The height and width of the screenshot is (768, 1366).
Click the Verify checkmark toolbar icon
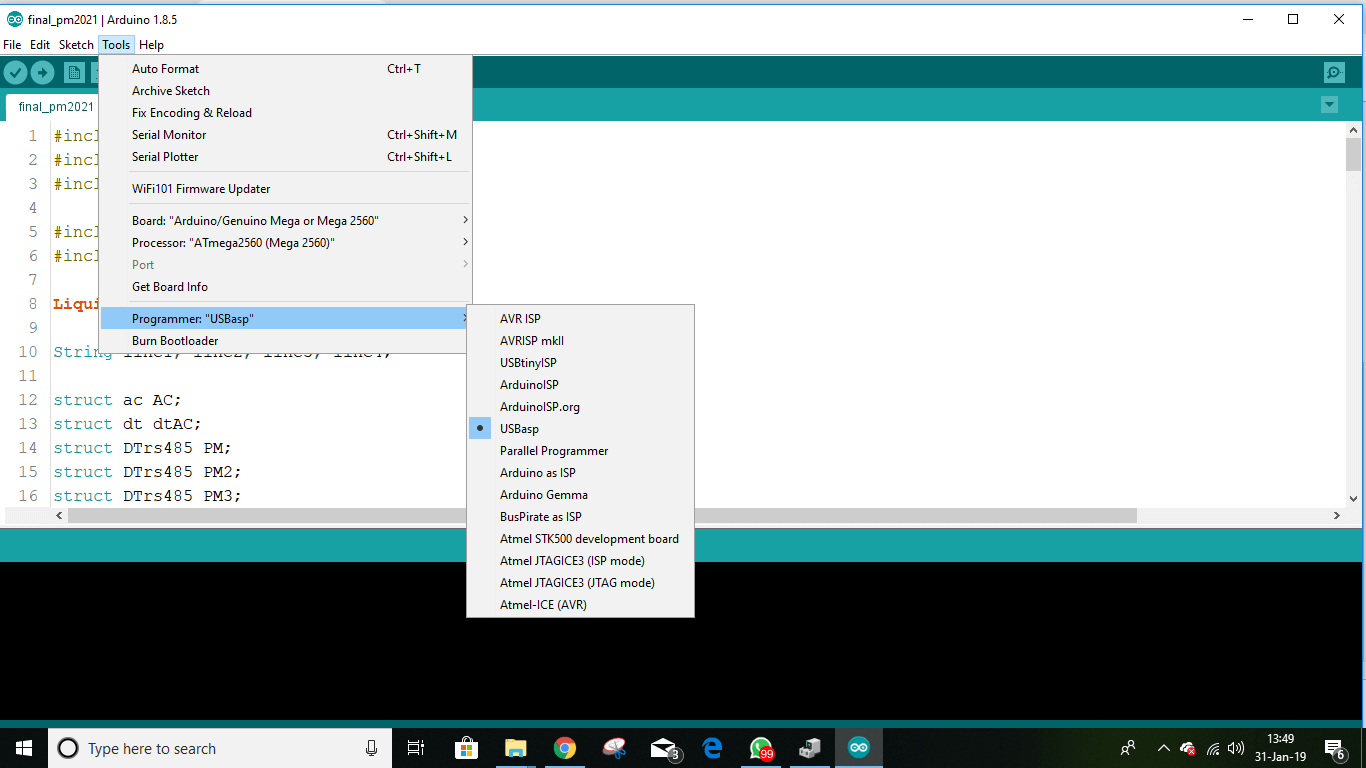pyautogui.click(x=15, y=72)
